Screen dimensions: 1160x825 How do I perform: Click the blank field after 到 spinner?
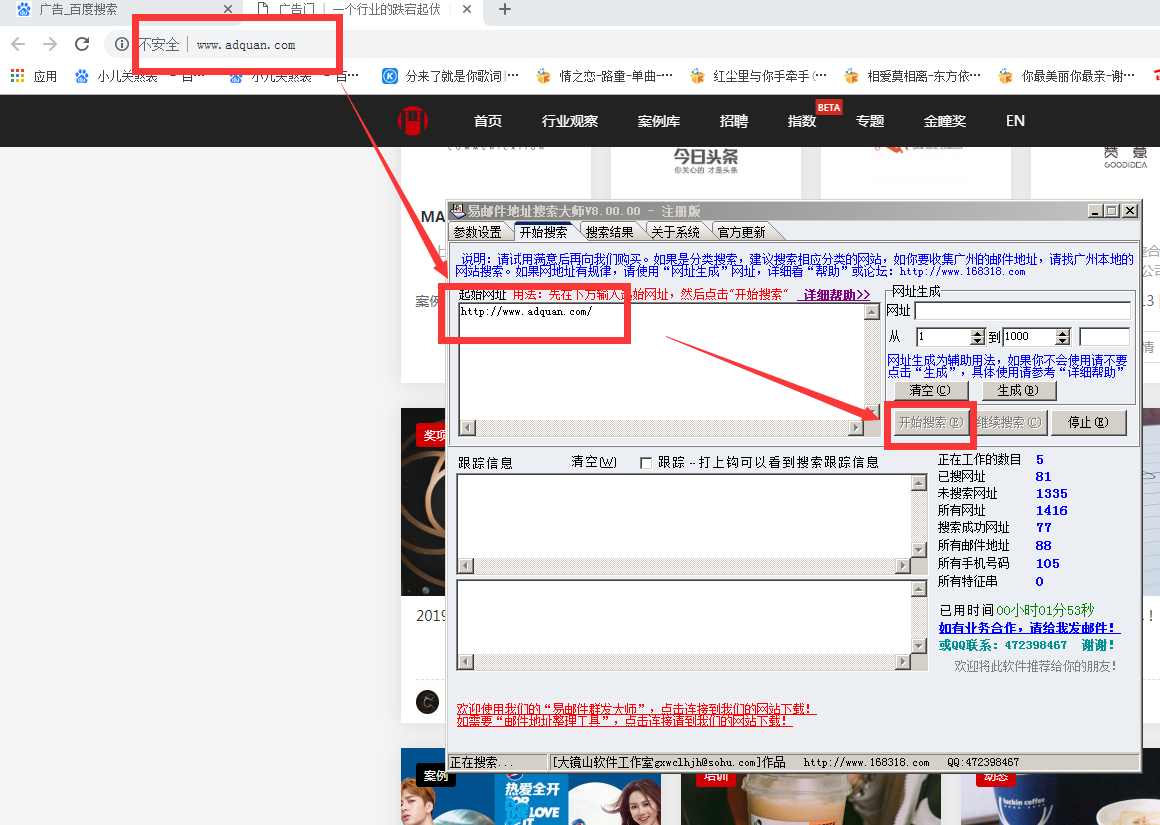[x=1105, y=337]
